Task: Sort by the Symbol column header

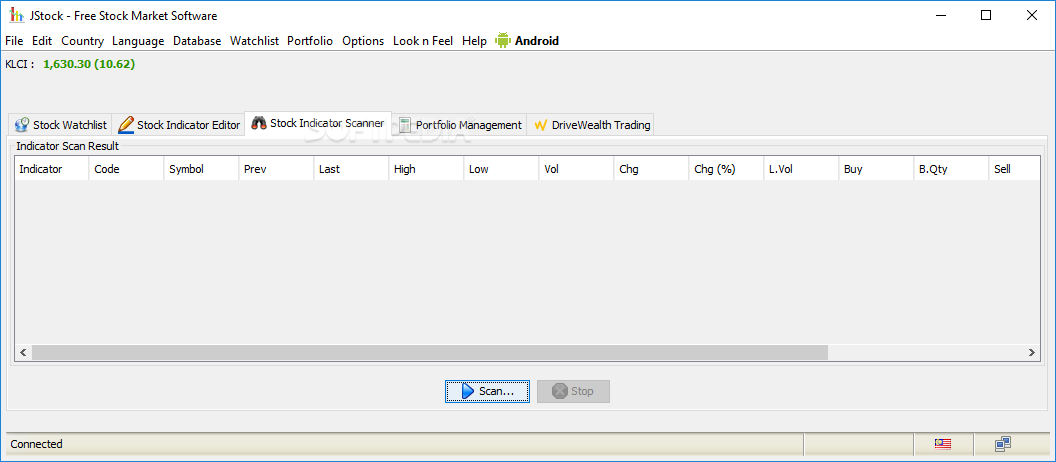Action: coord(201,169)
